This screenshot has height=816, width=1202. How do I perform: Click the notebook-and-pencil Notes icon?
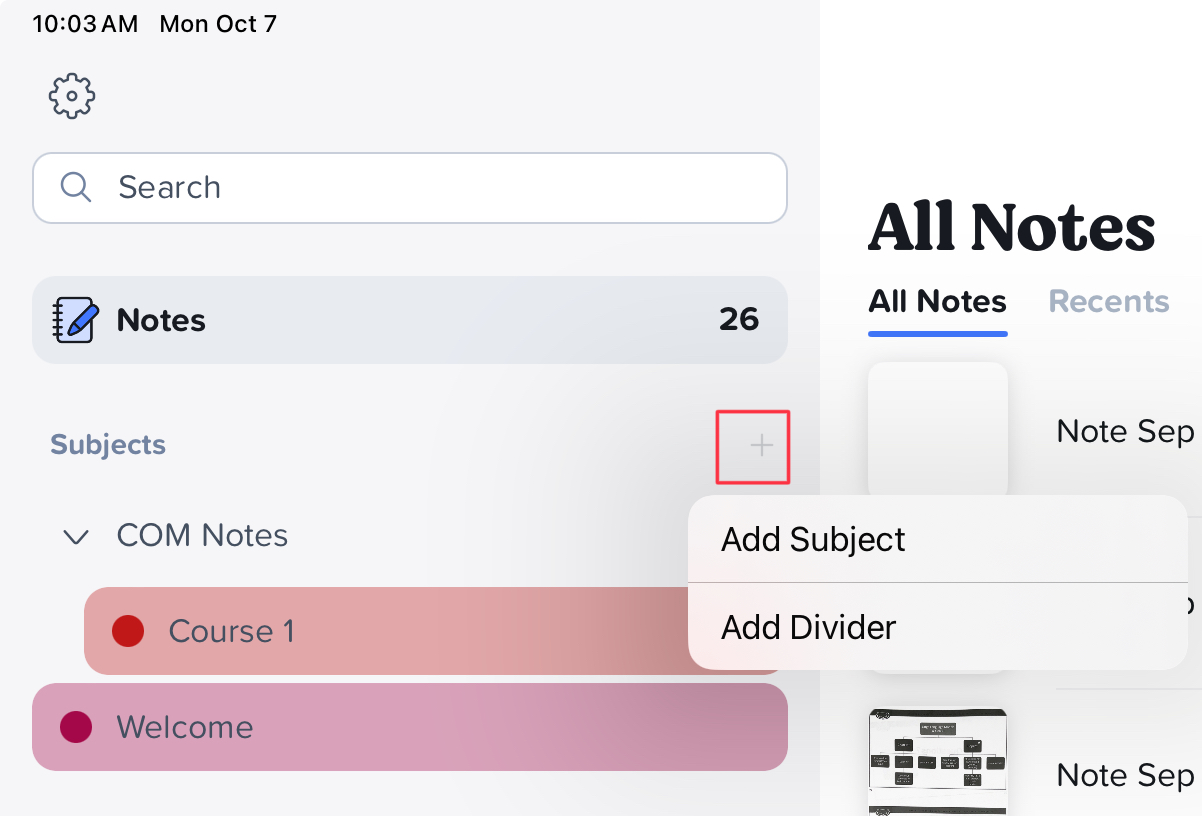(76, 320)
